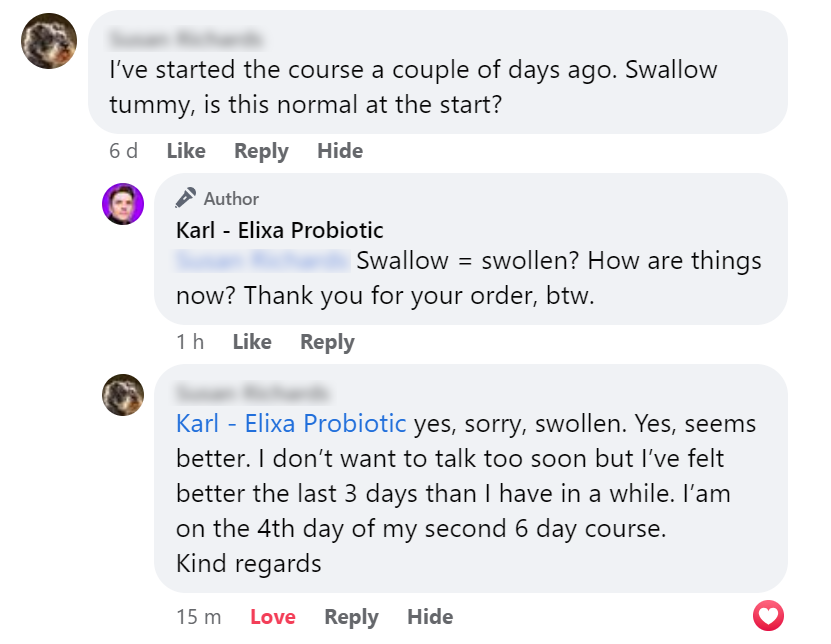This screenshot has width=831, height=644.
Task: Reply to Karl's 'Swallow = swollen?' comment
Action: (x=327, y=342)
